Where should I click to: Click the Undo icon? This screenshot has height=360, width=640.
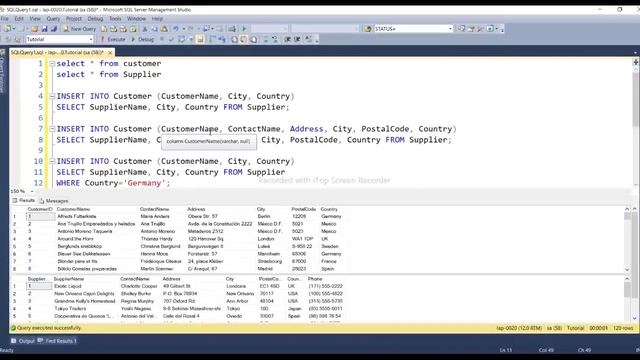[x=176, y=29]
